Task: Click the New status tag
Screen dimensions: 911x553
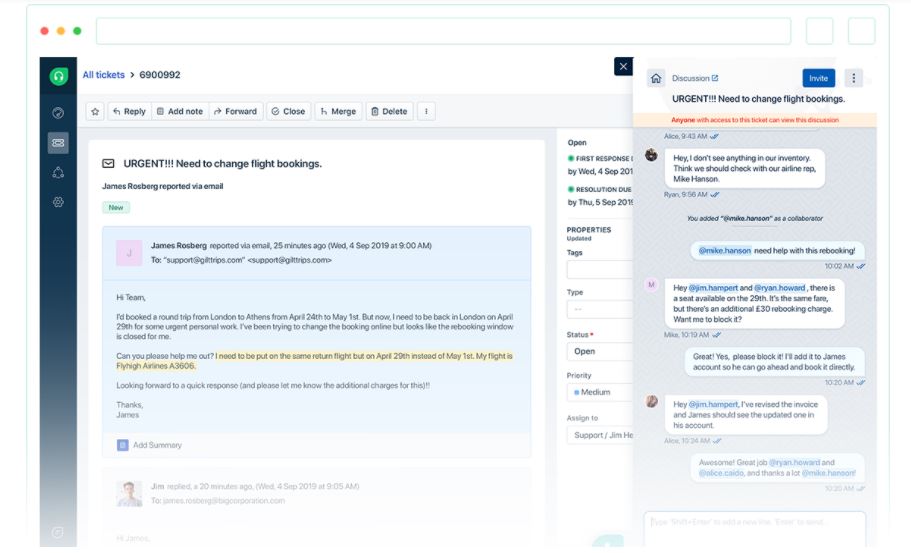Action: click(116, 207)
